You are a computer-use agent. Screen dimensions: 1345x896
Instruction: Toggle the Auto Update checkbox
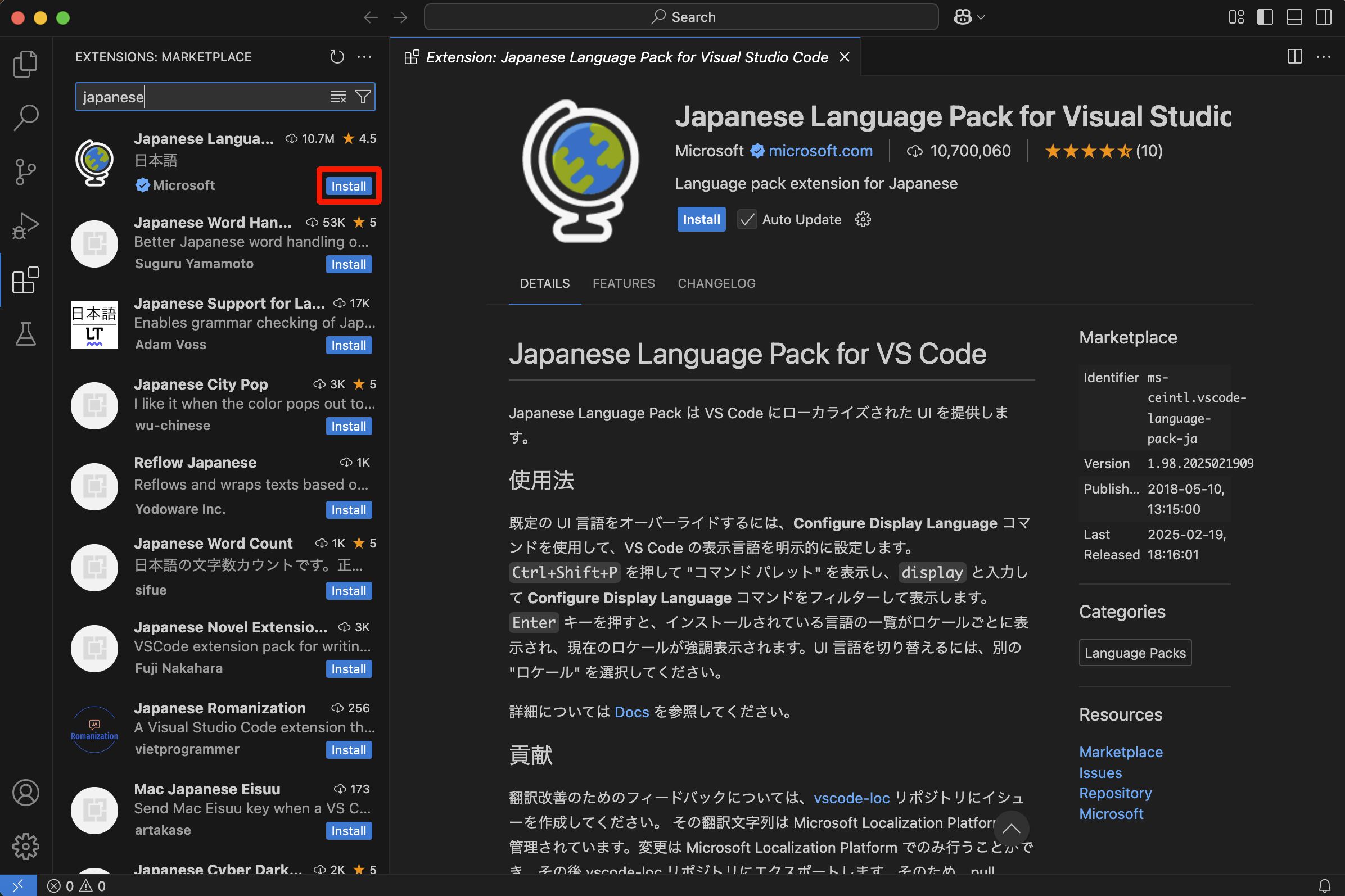(747, 219)
